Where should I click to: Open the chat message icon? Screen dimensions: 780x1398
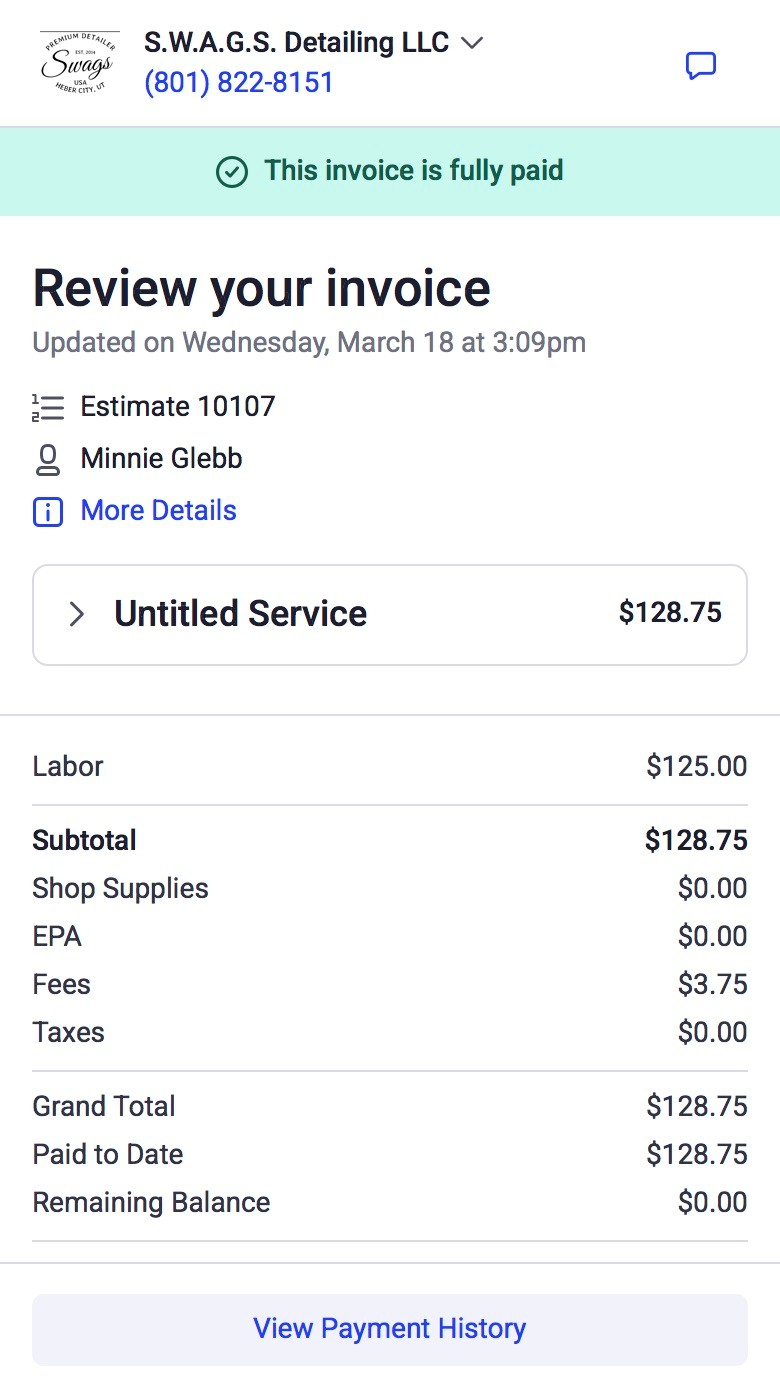click(x=700, y=66)
